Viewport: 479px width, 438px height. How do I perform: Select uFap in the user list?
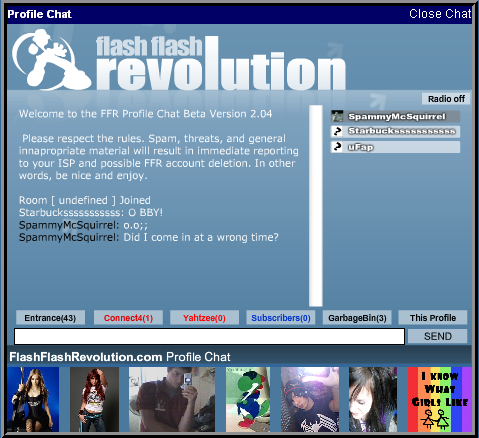coord(395,147)
